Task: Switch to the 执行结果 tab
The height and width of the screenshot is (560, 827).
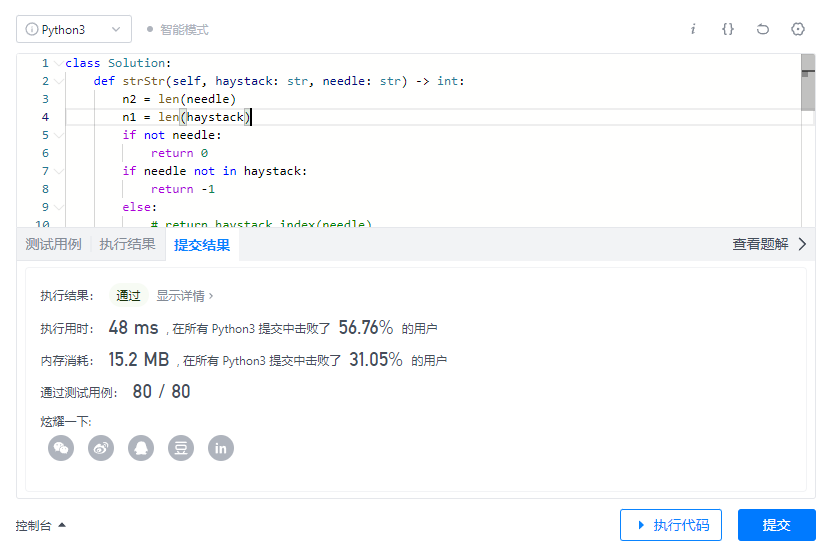Action: click(x=127, y=244)
